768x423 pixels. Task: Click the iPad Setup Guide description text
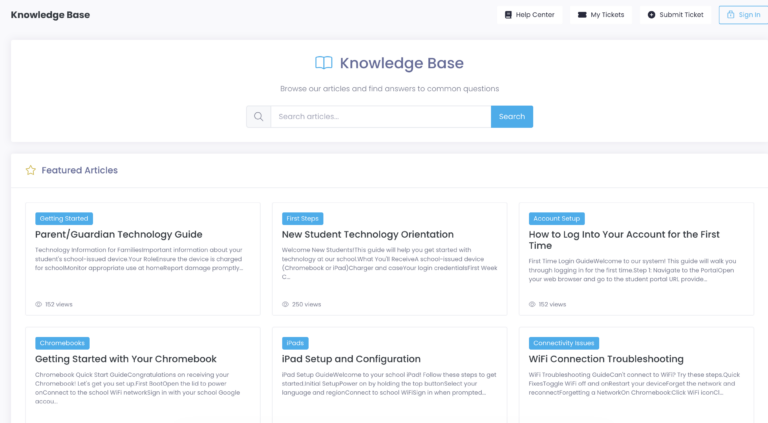coord(389,383)
